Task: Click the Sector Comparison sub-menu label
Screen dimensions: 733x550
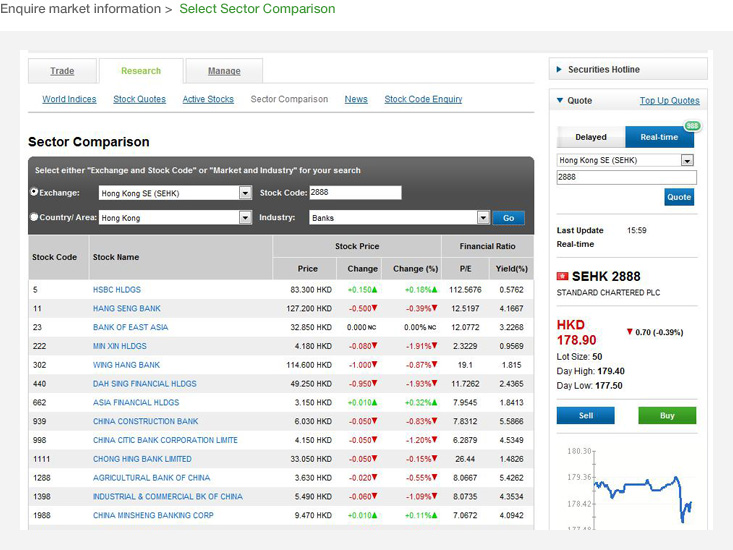Action: (289, 99)
